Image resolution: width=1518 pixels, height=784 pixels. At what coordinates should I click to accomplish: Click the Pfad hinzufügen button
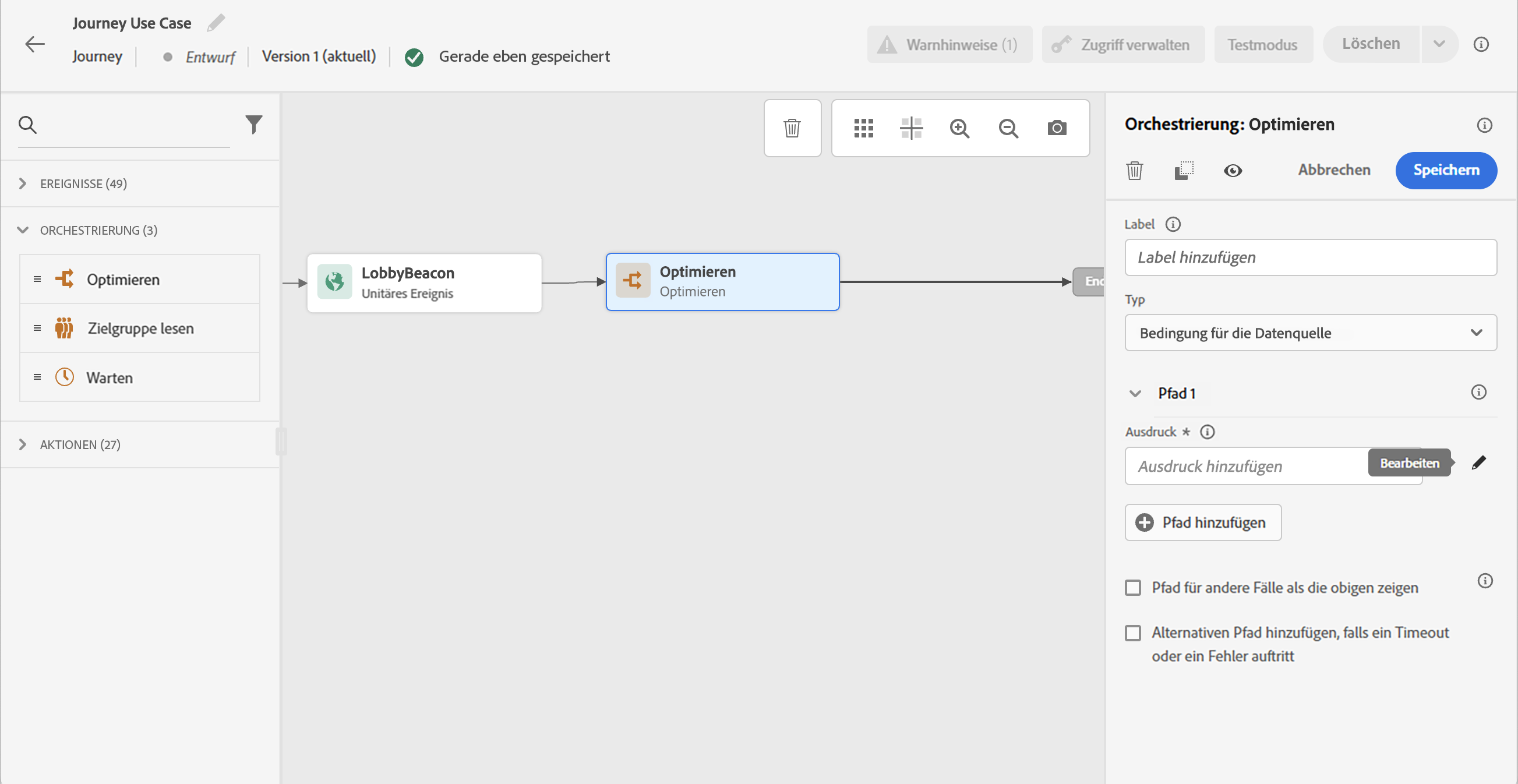coord(1202,522)
